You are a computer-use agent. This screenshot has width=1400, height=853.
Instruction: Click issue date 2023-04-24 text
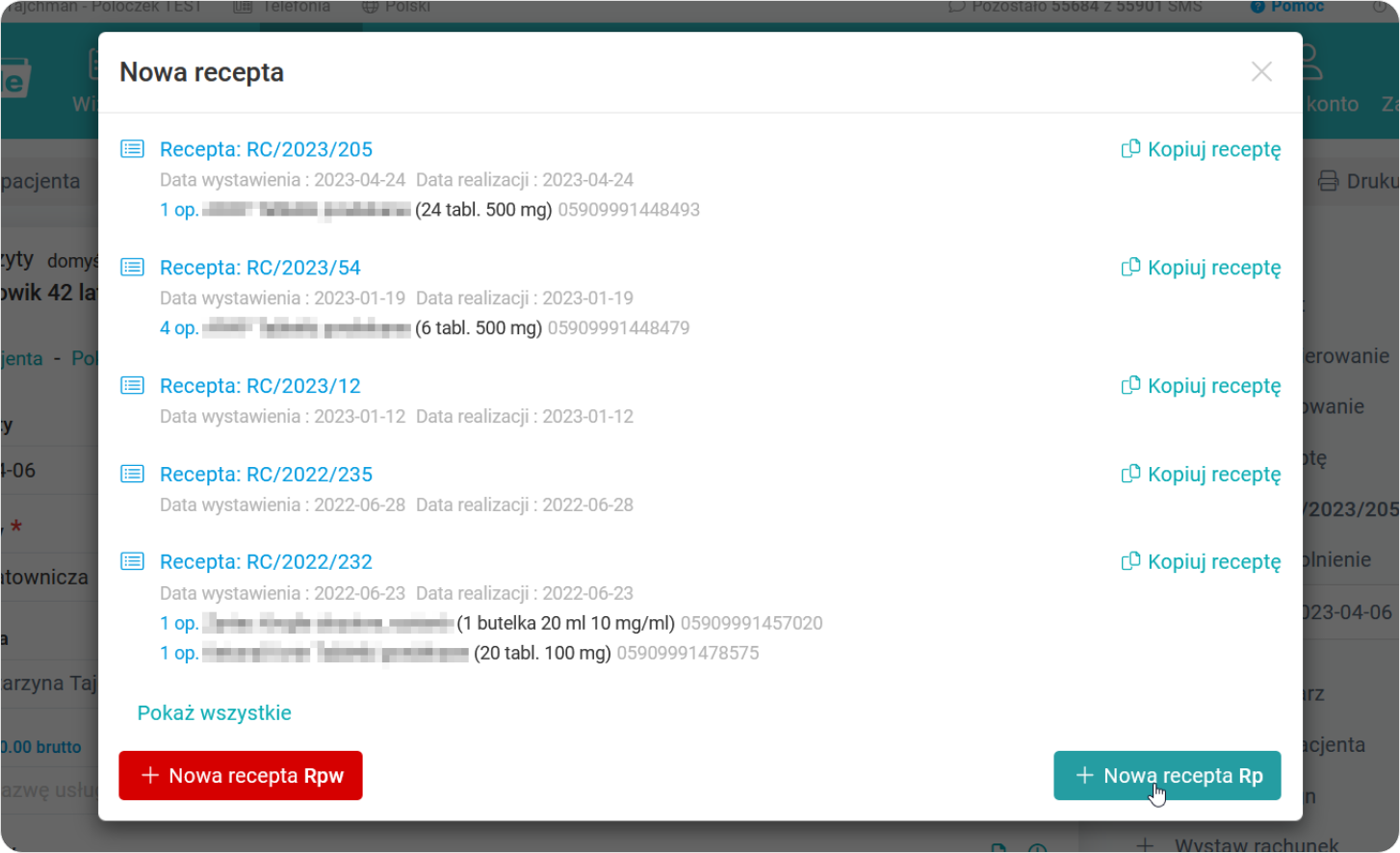(359, 180)
